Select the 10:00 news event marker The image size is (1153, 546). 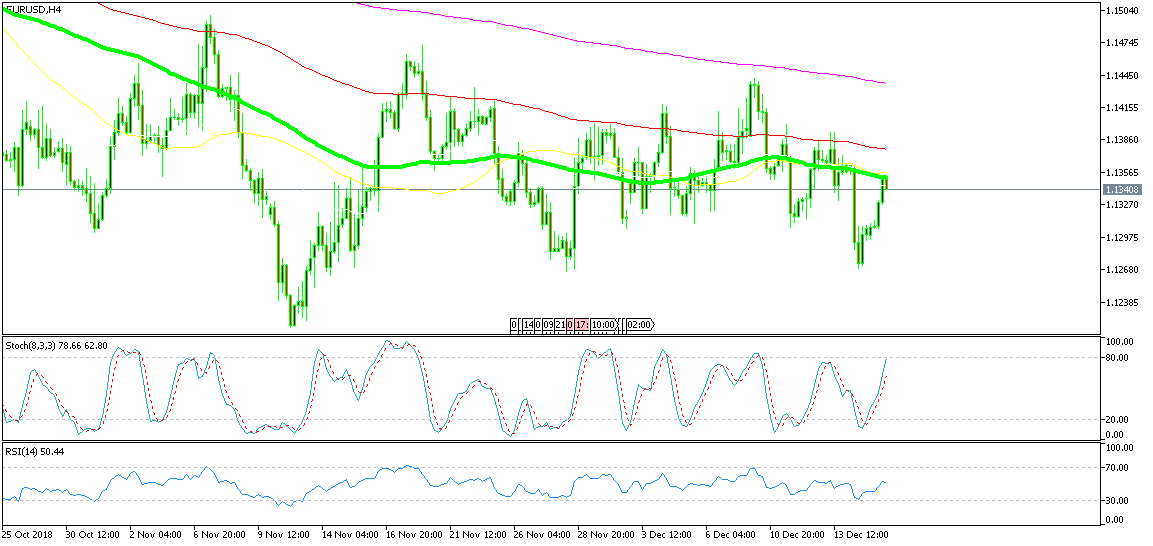(603, 324)
